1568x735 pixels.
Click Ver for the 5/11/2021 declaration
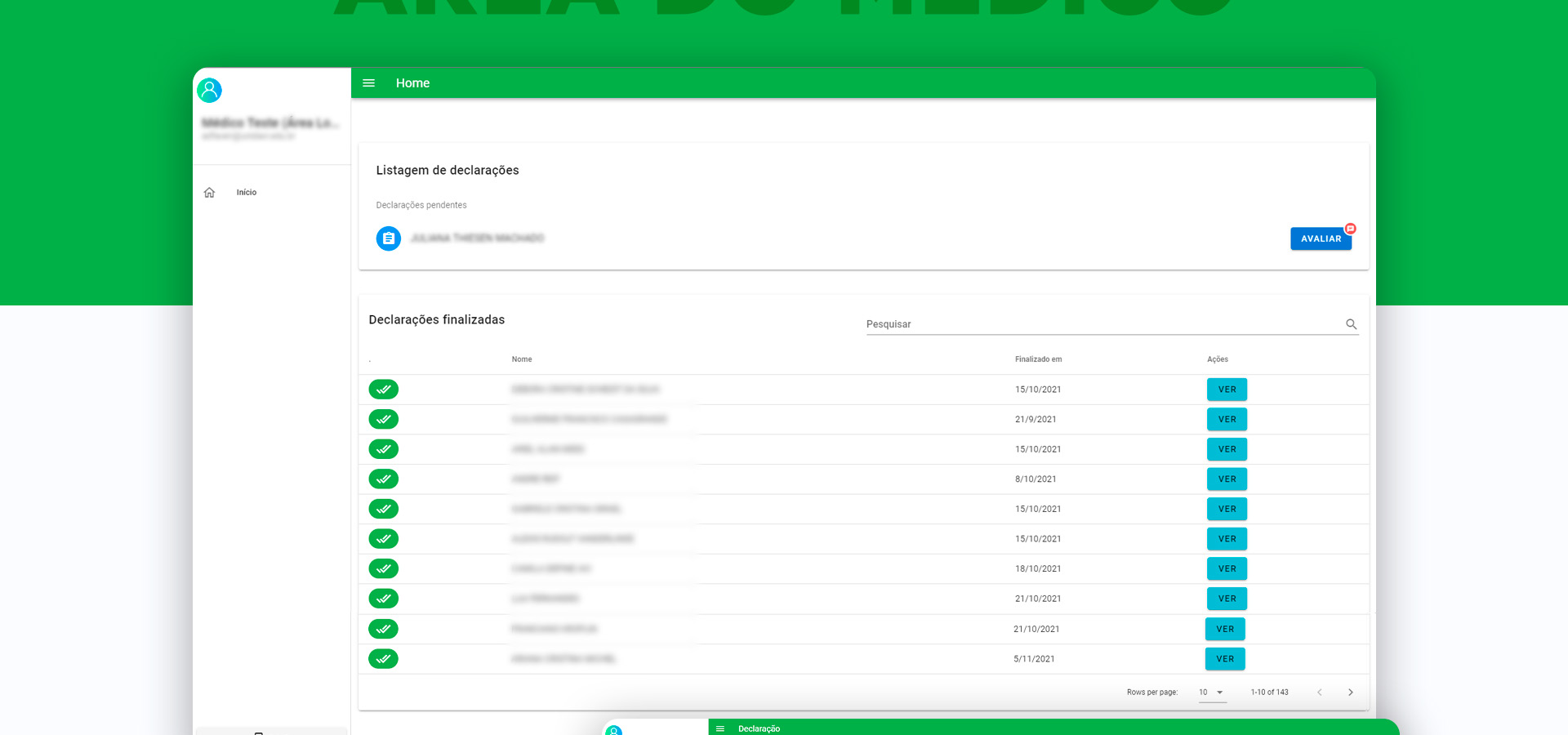(1225, 659)
